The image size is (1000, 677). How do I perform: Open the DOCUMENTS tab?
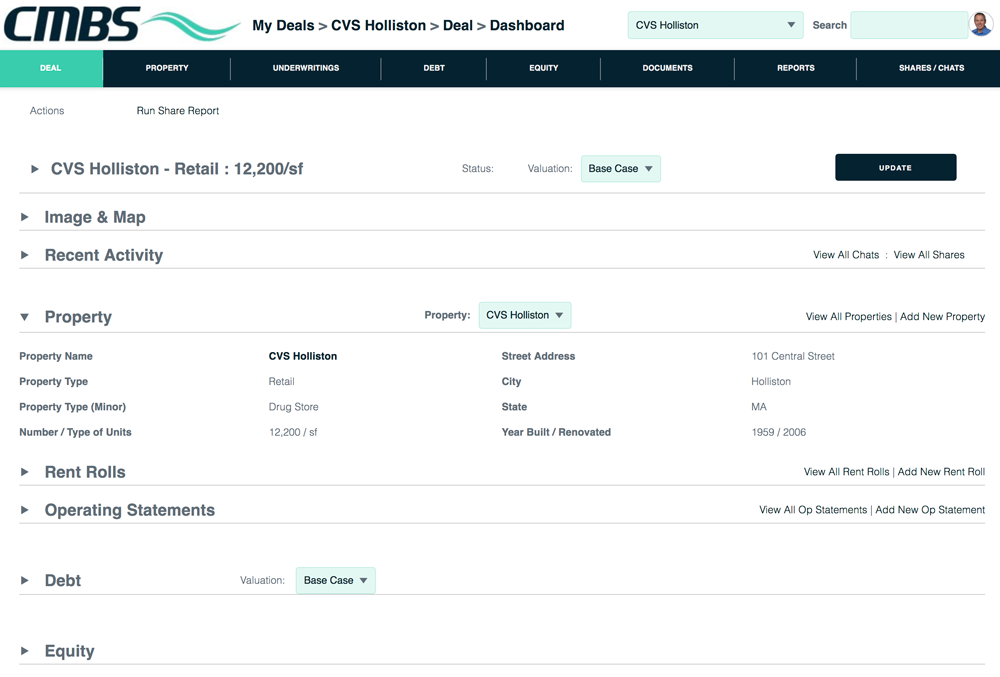pos(667,68)
